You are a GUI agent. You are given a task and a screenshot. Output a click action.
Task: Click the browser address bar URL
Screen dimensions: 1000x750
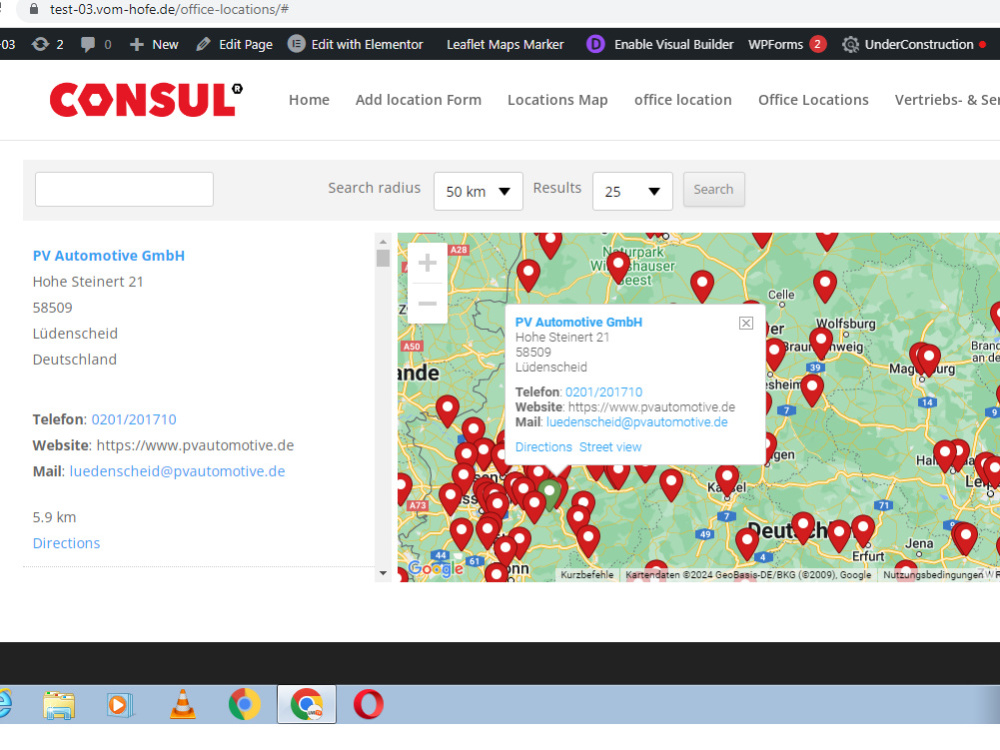169,9
